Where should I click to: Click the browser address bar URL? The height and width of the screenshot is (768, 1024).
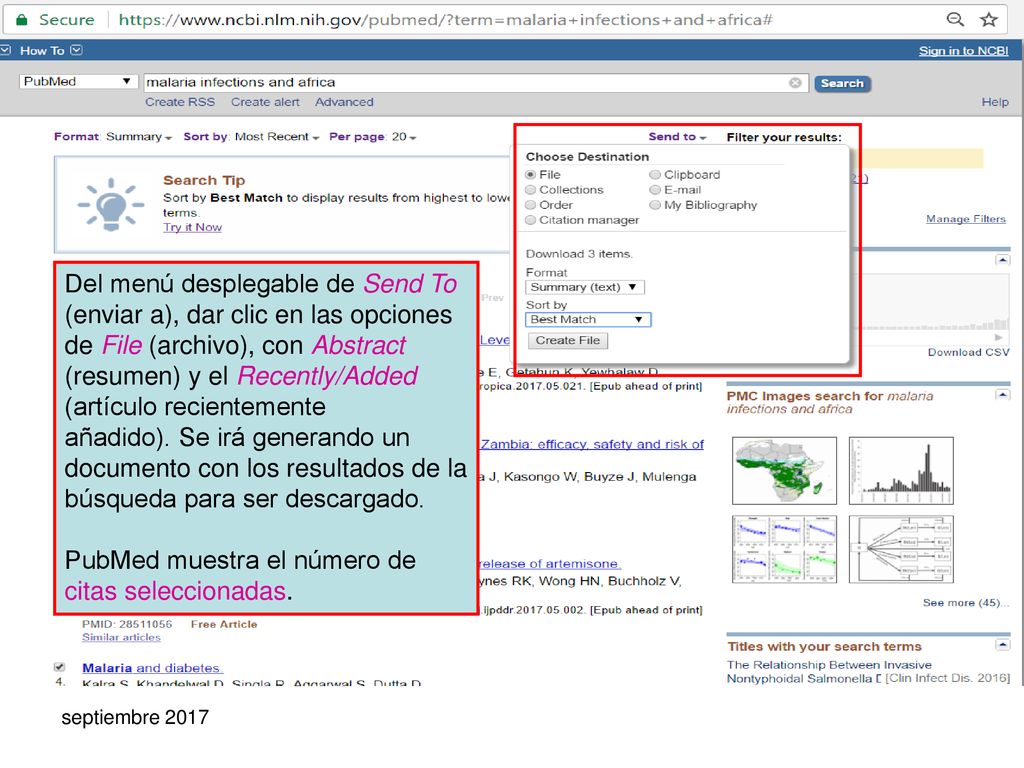[x=445, y=20]
